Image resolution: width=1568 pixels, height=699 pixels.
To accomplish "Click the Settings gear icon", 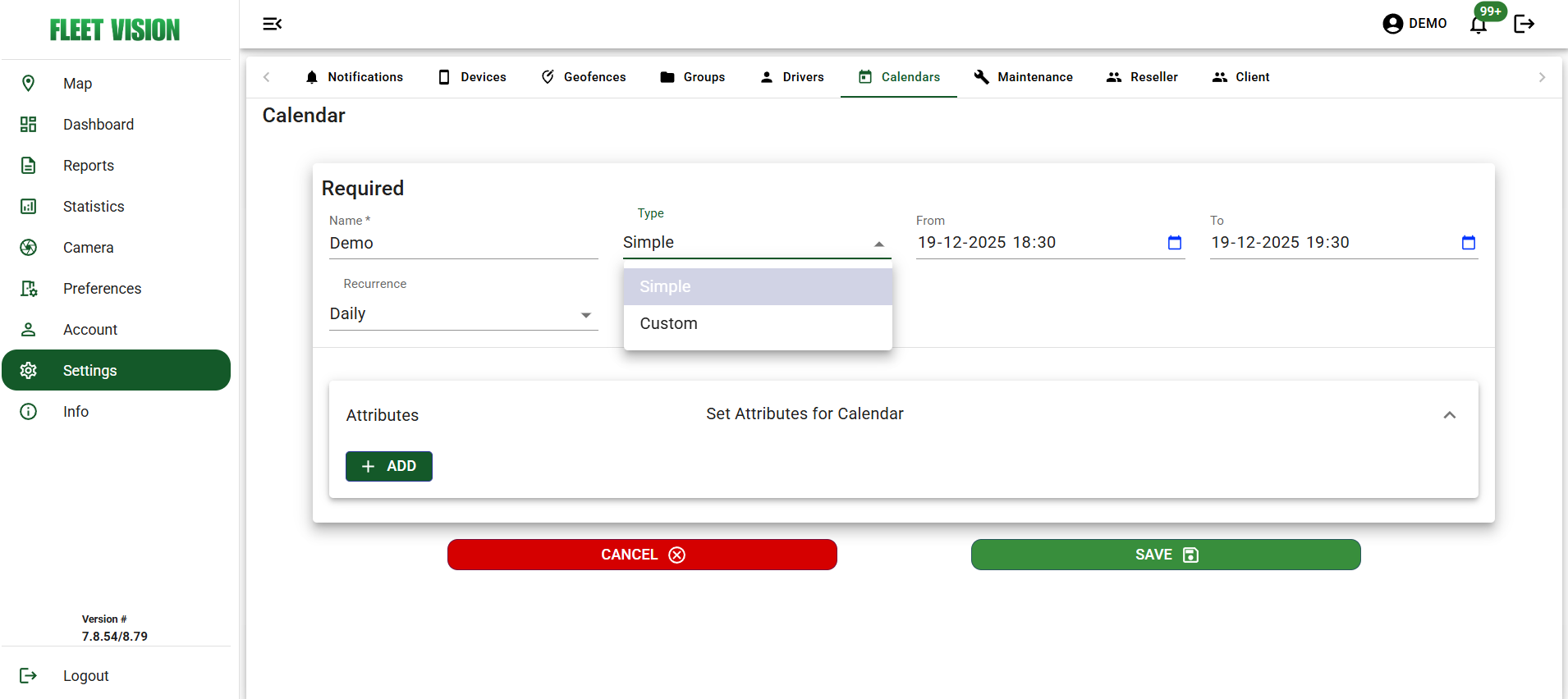I will (x=28, y=370).
